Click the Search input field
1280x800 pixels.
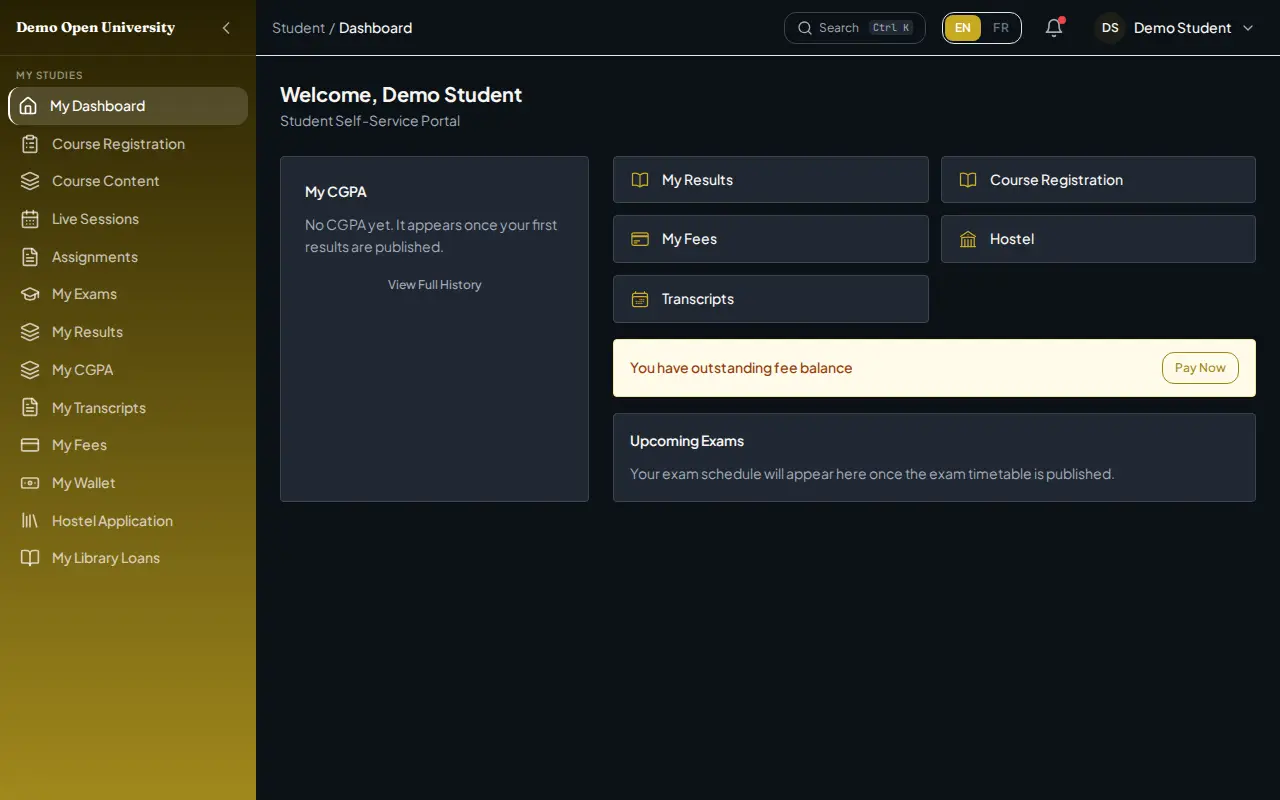click(855, 28)
